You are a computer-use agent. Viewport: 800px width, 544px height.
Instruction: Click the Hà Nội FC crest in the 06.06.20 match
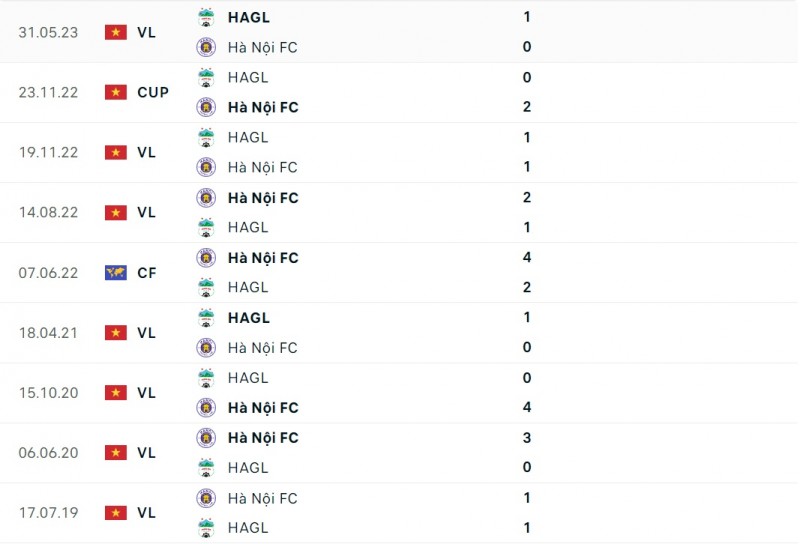206,438
